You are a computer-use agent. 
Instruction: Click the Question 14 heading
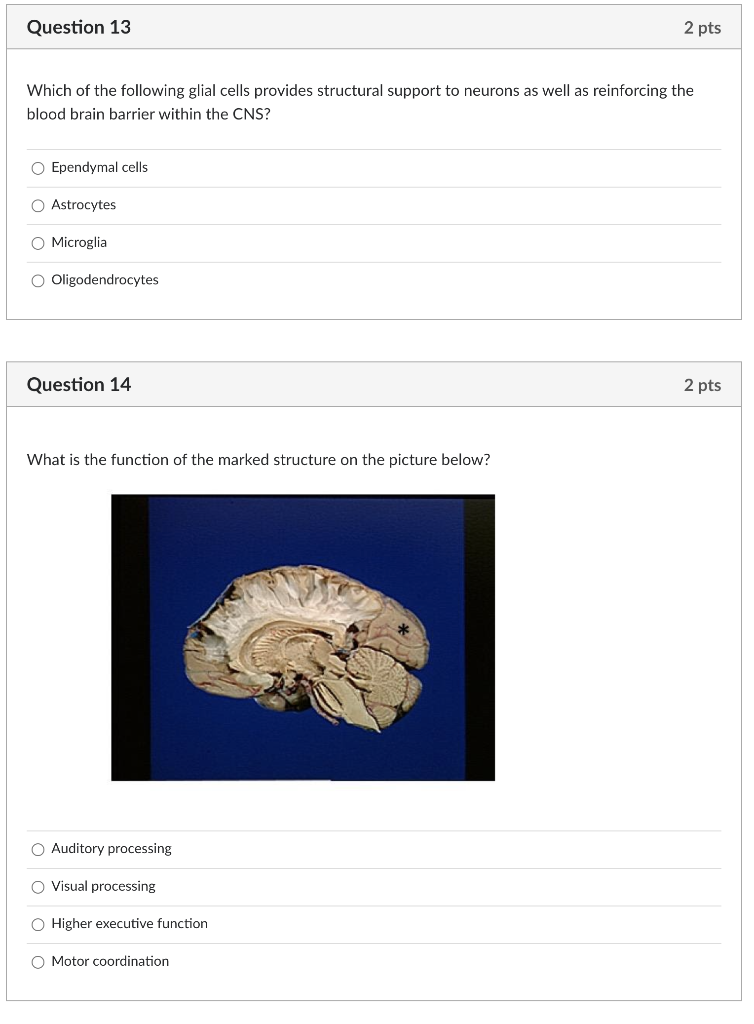(79, 385)
